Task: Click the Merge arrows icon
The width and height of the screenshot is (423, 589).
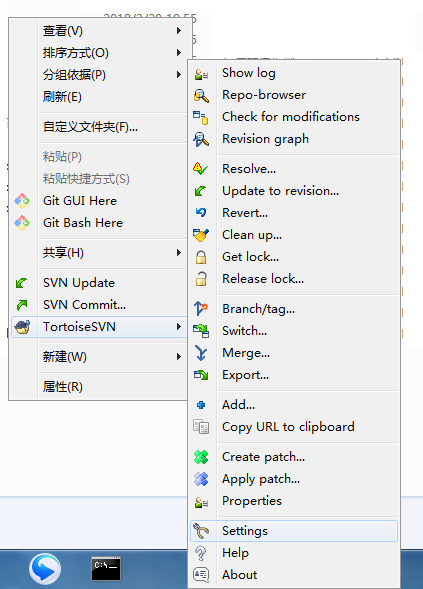Action: 201,353
